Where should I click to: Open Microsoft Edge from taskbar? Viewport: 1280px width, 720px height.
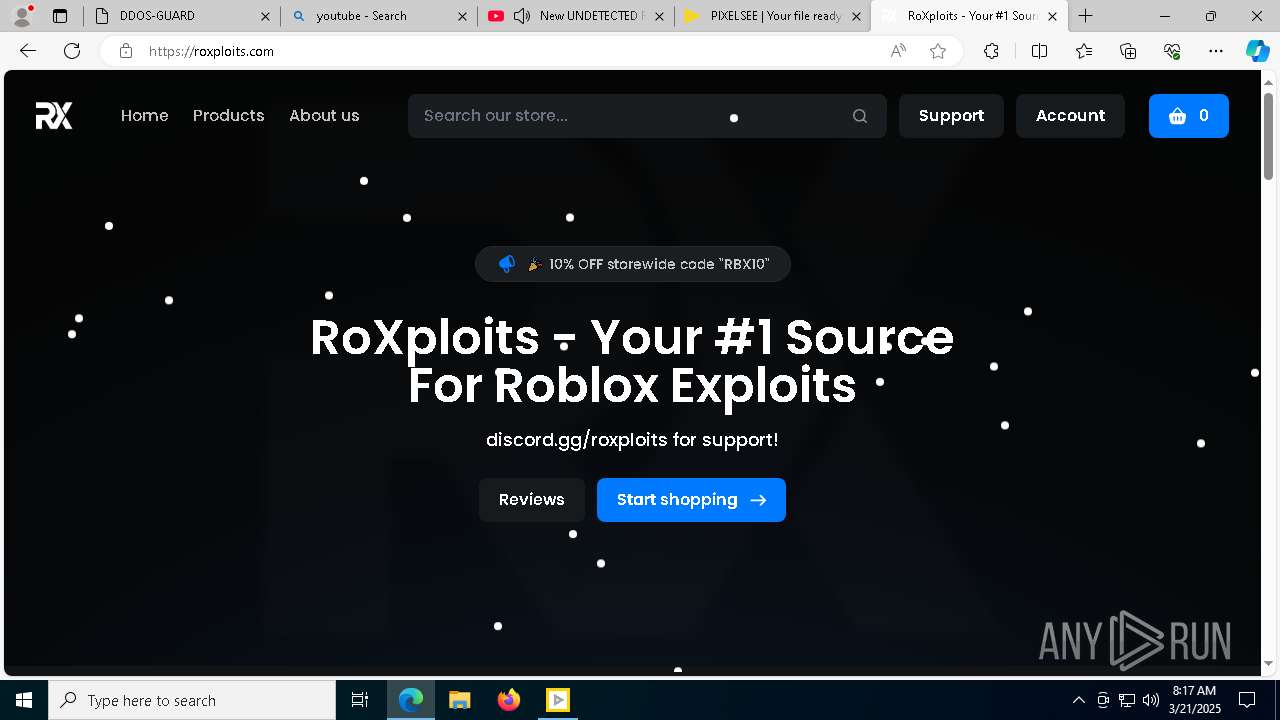(411, 700)
